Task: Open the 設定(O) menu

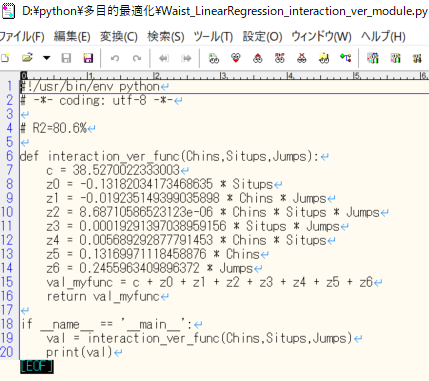Action: pos(262,36)
